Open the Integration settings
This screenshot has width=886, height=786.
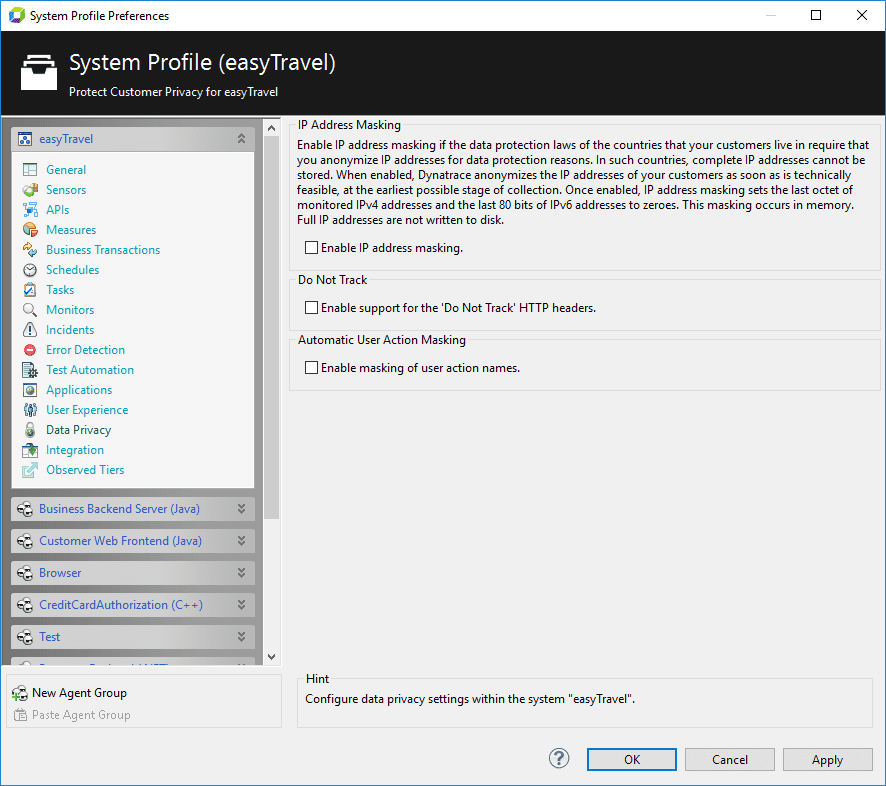tap(75, 450)
